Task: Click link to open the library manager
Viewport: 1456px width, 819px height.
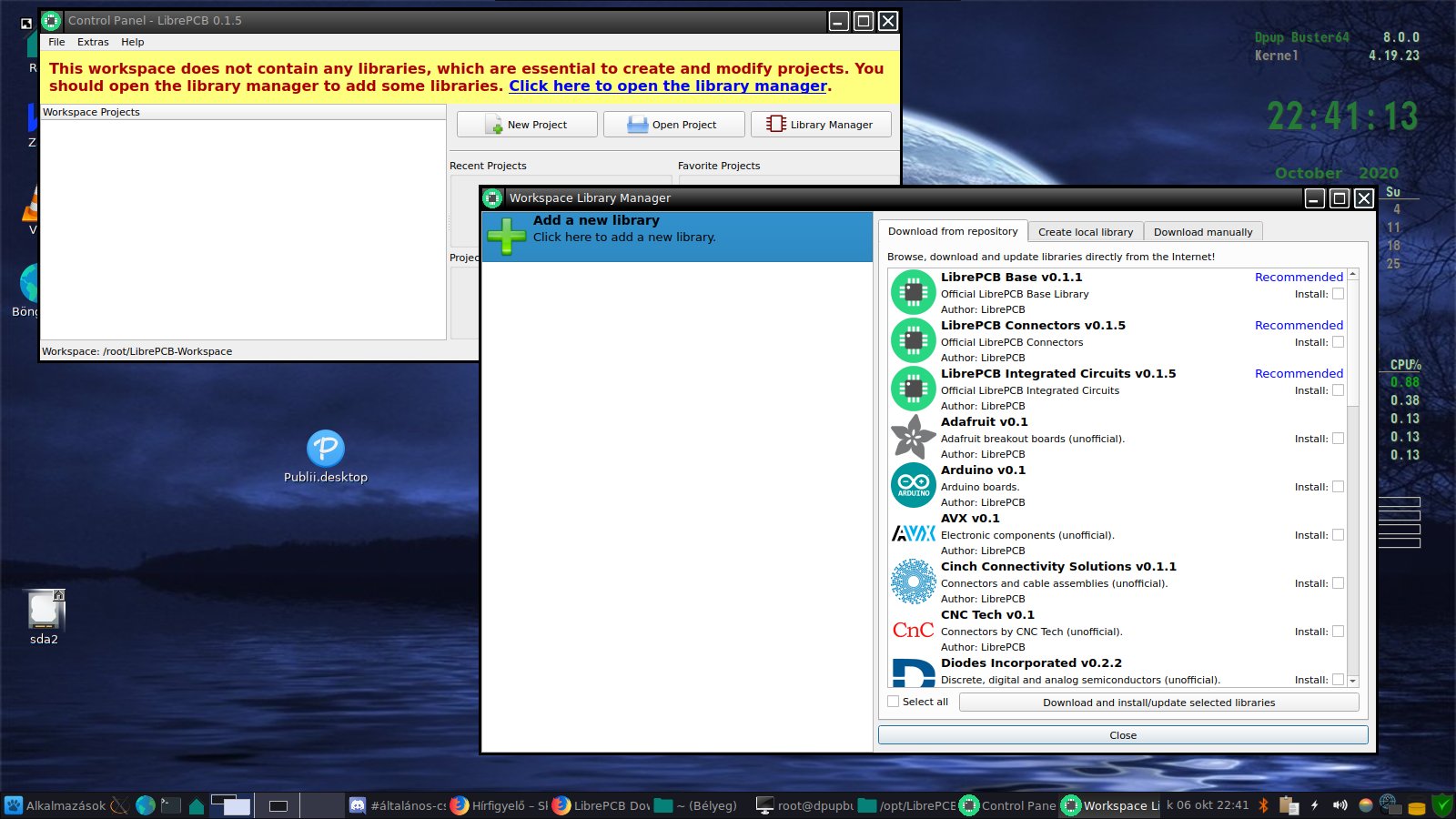Action: pos(668,86)
